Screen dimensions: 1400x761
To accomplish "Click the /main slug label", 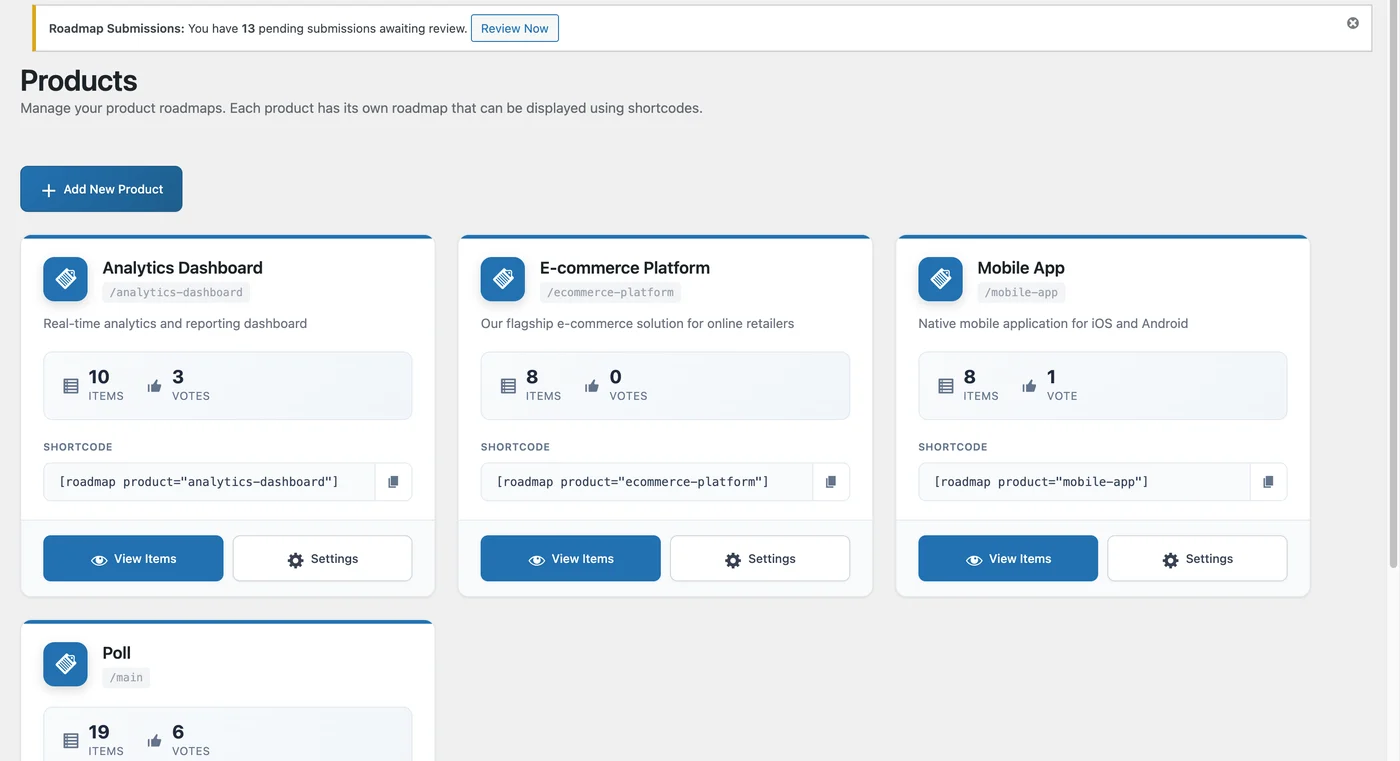I will pos(126,678).
